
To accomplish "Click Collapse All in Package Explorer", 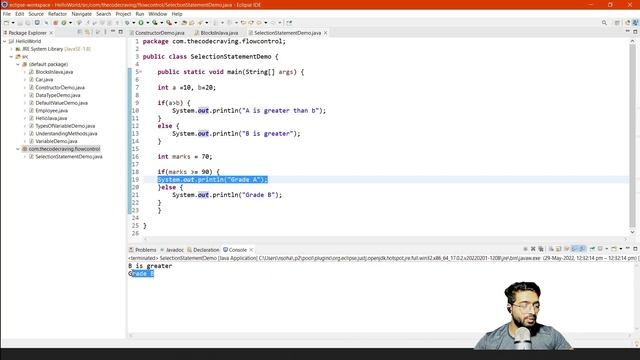I will (80, 32).
